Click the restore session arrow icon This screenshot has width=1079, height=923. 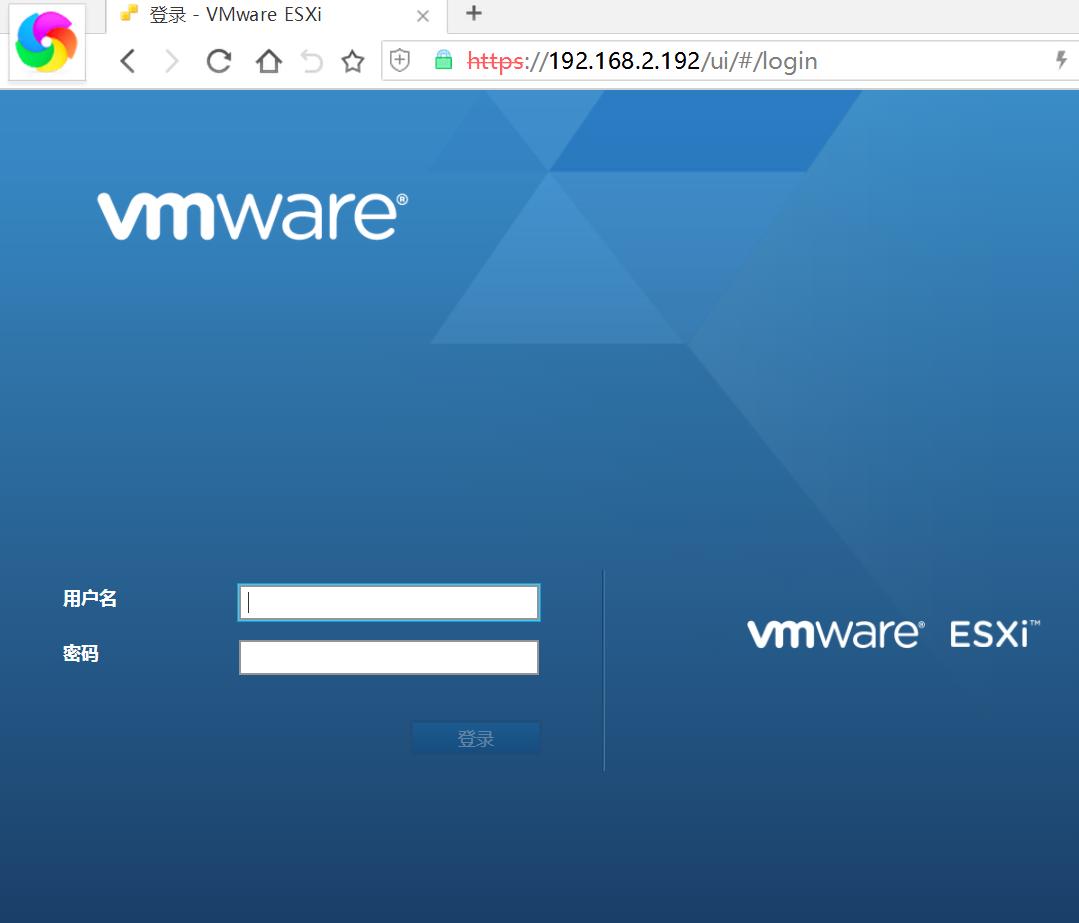311,61
